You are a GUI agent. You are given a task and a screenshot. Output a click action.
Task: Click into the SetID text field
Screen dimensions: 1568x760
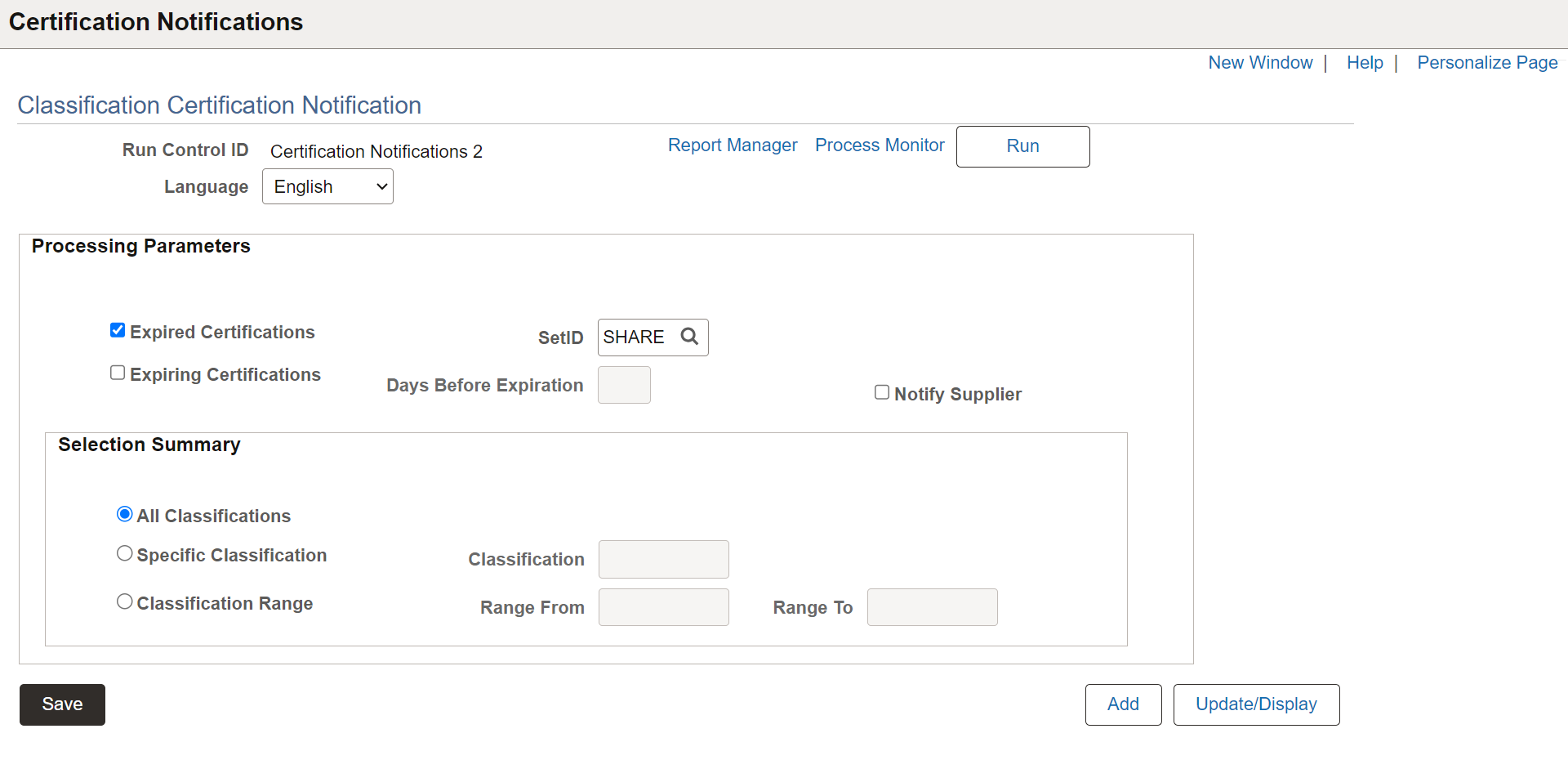tap(638, 338)
